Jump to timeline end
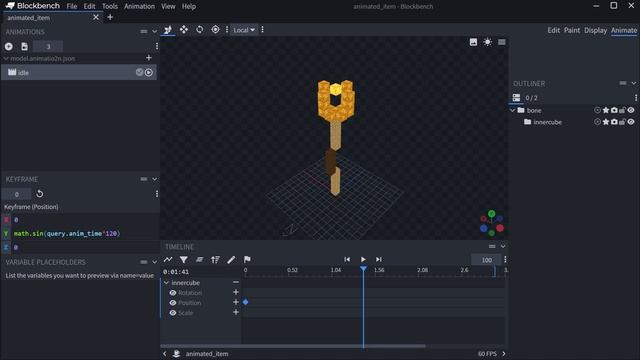The height and width of the screenshot is (360, 640). [379, 260]
